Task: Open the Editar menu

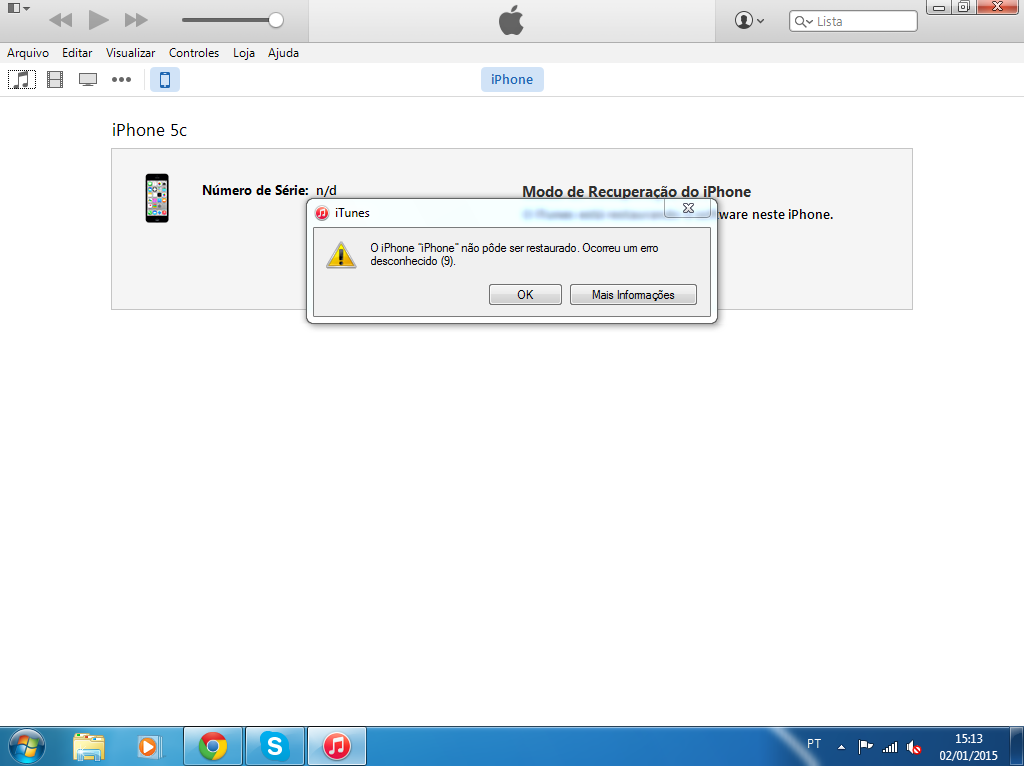Action: click(77, 53)
